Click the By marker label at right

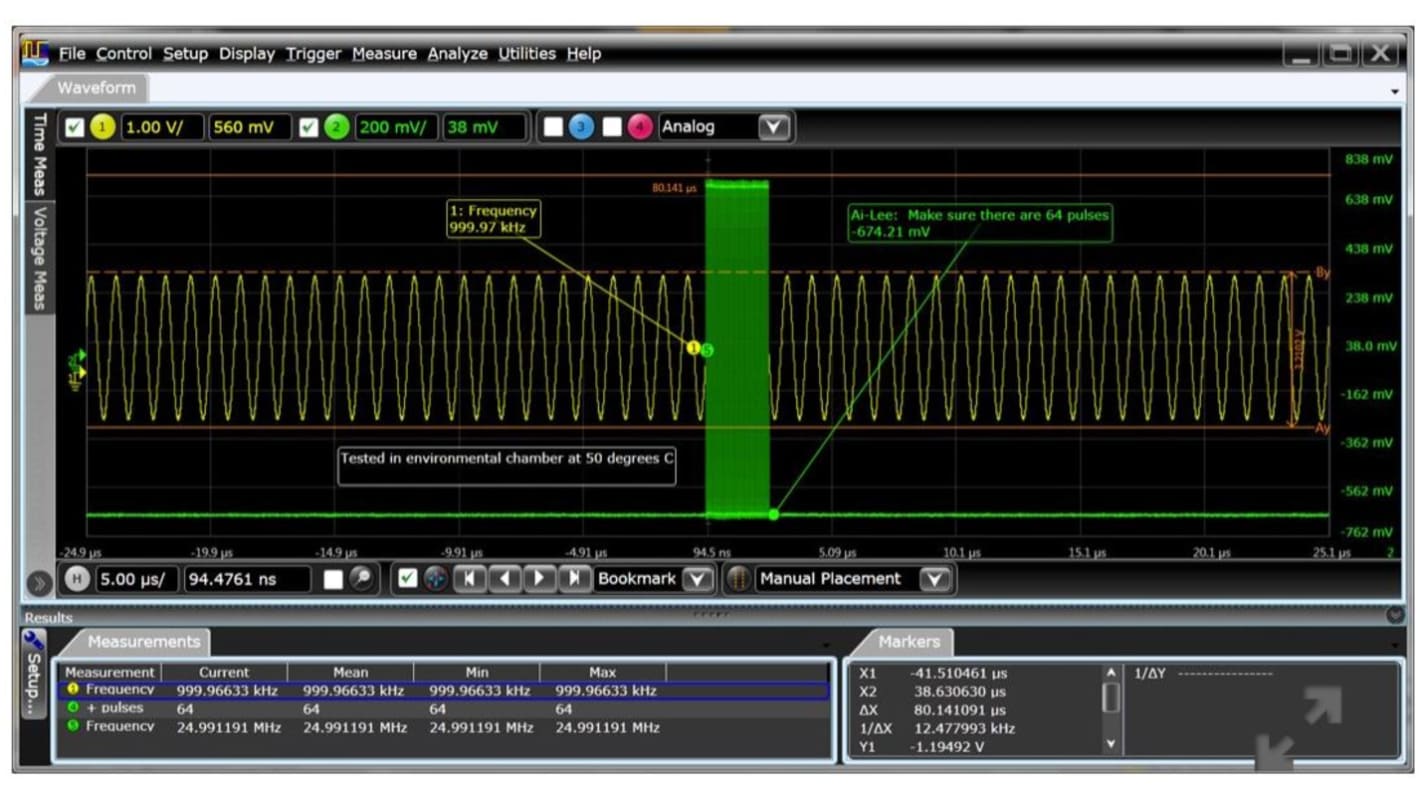[1321, 273]
